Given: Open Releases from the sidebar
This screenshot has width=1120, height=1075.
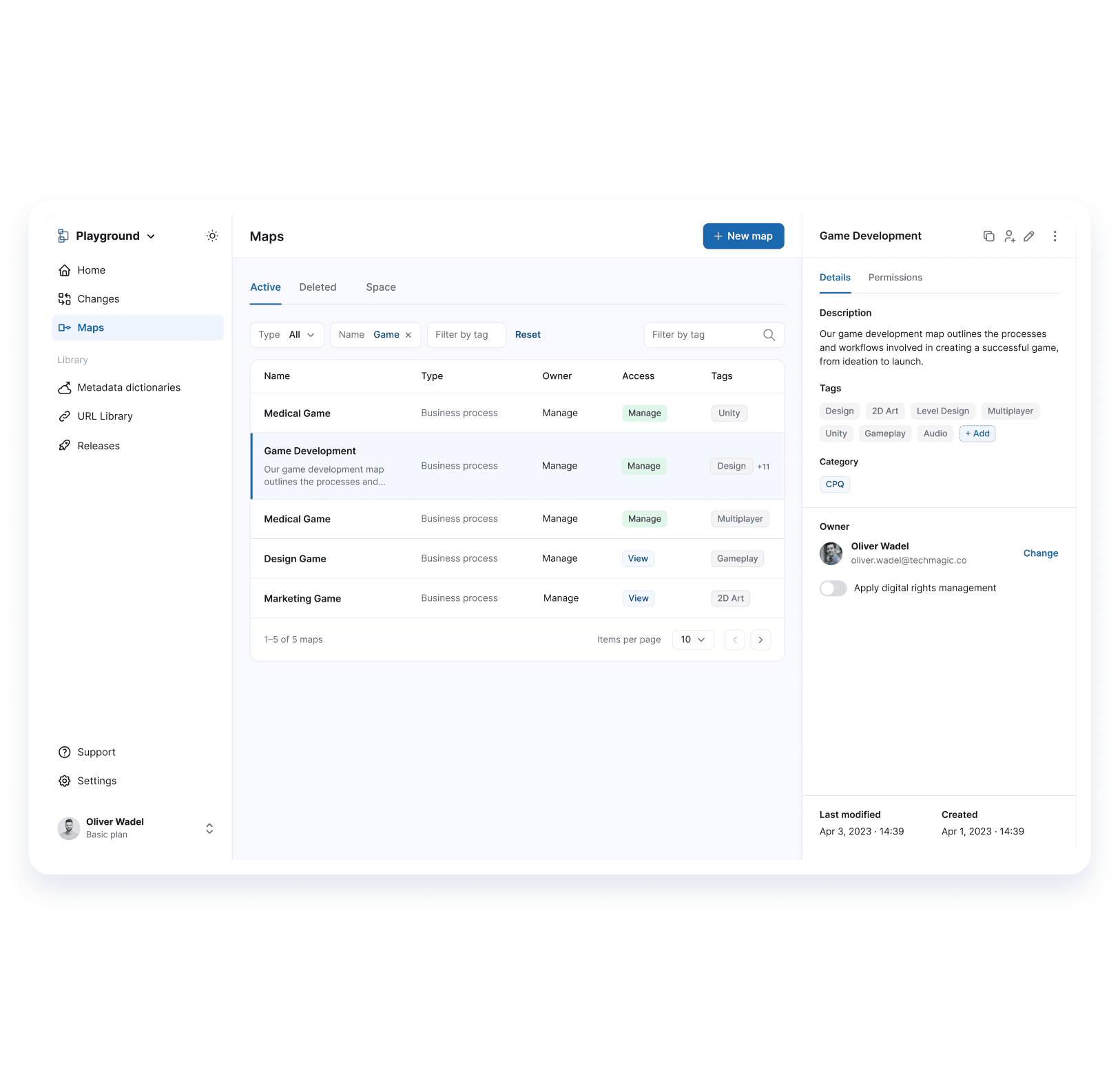Looking at the screenshot, I should (x=138, y=446).
